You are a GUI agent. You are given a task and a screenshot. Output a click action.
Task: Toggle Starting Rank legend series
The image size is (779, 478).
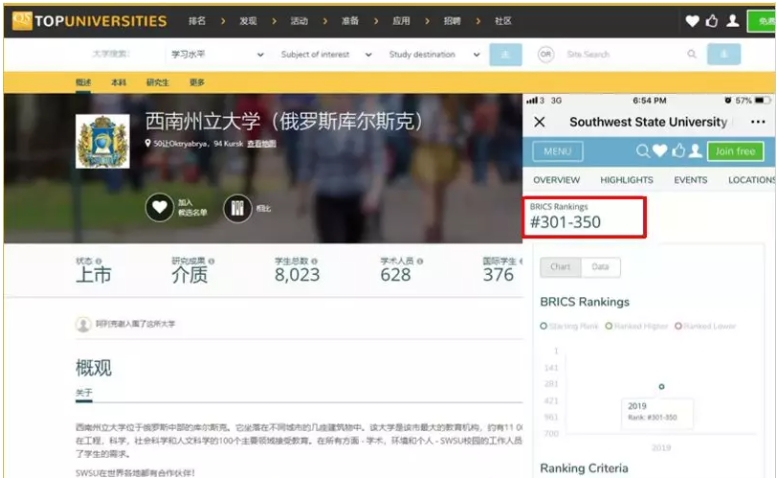click(x=569, y=326)
